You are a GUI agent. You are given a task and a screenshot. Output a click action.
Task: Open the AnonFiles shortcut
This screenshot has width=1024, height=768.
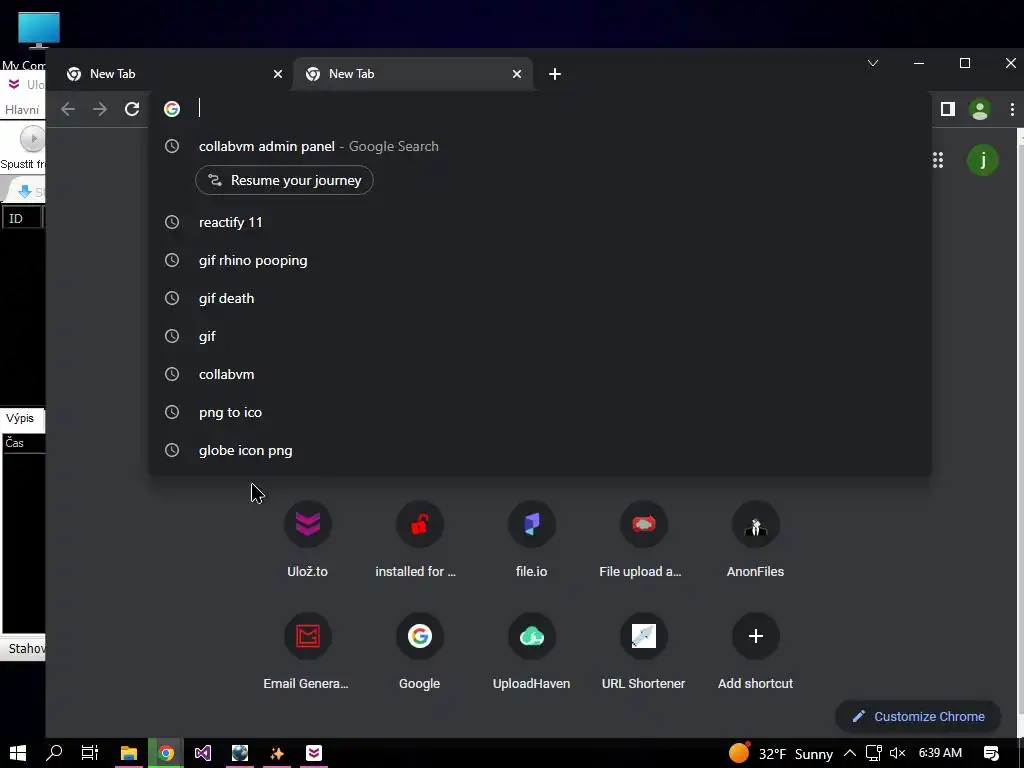tap(756, 539)
